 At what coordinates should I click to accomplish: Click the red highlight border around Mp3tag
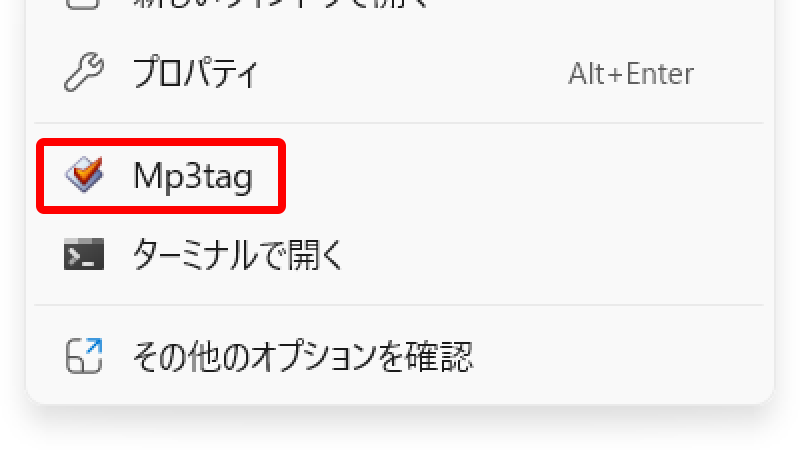pos(161,141)
